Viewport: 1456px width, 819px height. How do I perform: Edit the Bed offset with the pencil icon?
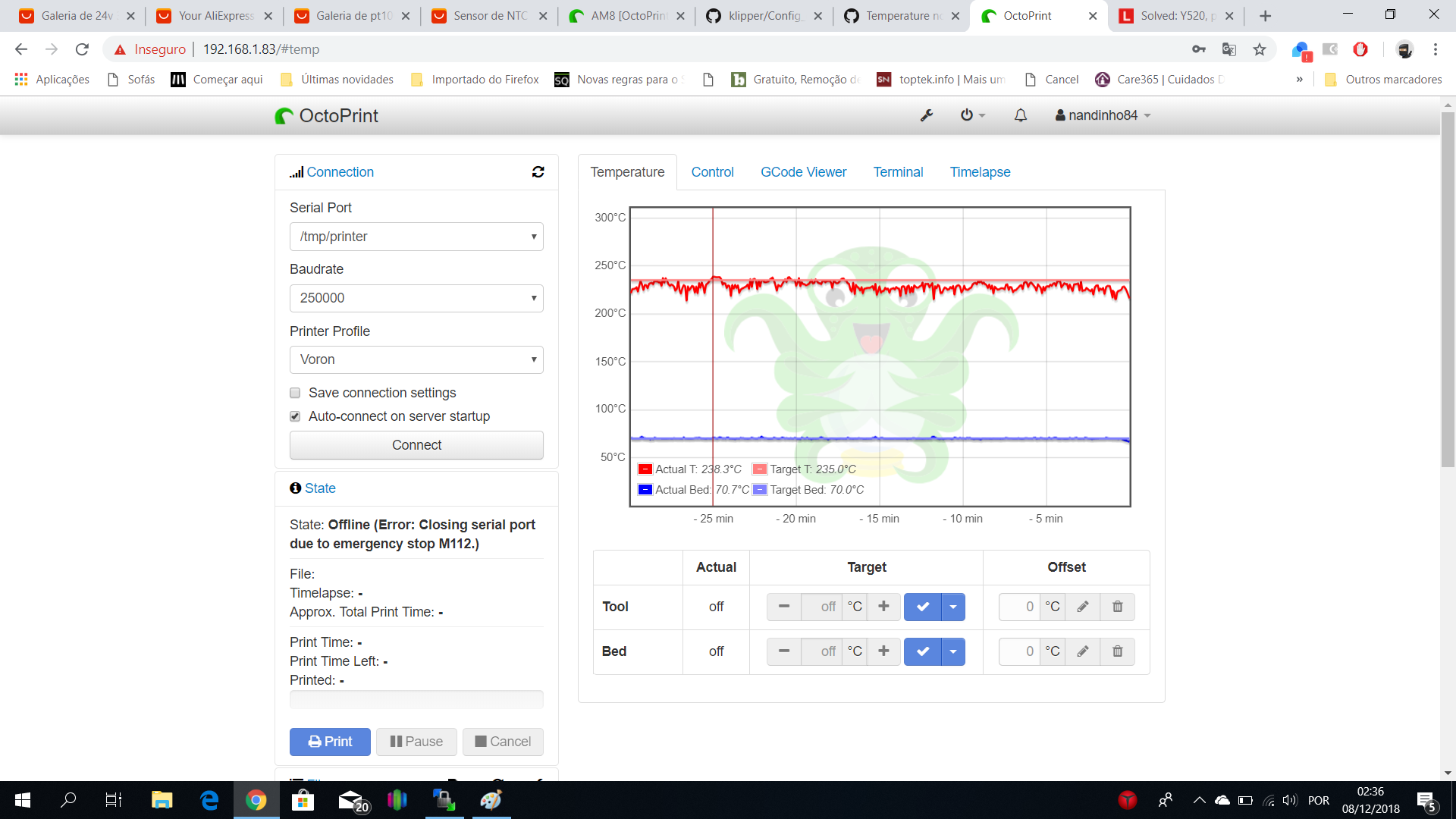[1082, 651]
